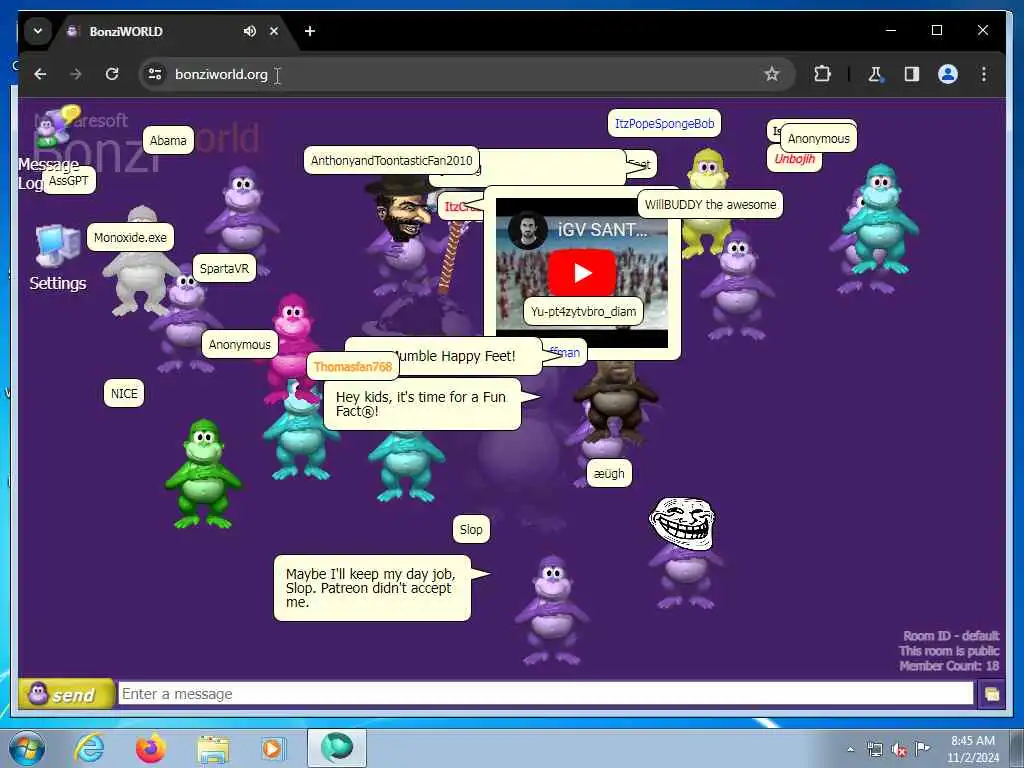Open the Extensions puzzle icon
This screenshot has height=768, width=1024.
(x=822, y=74)
